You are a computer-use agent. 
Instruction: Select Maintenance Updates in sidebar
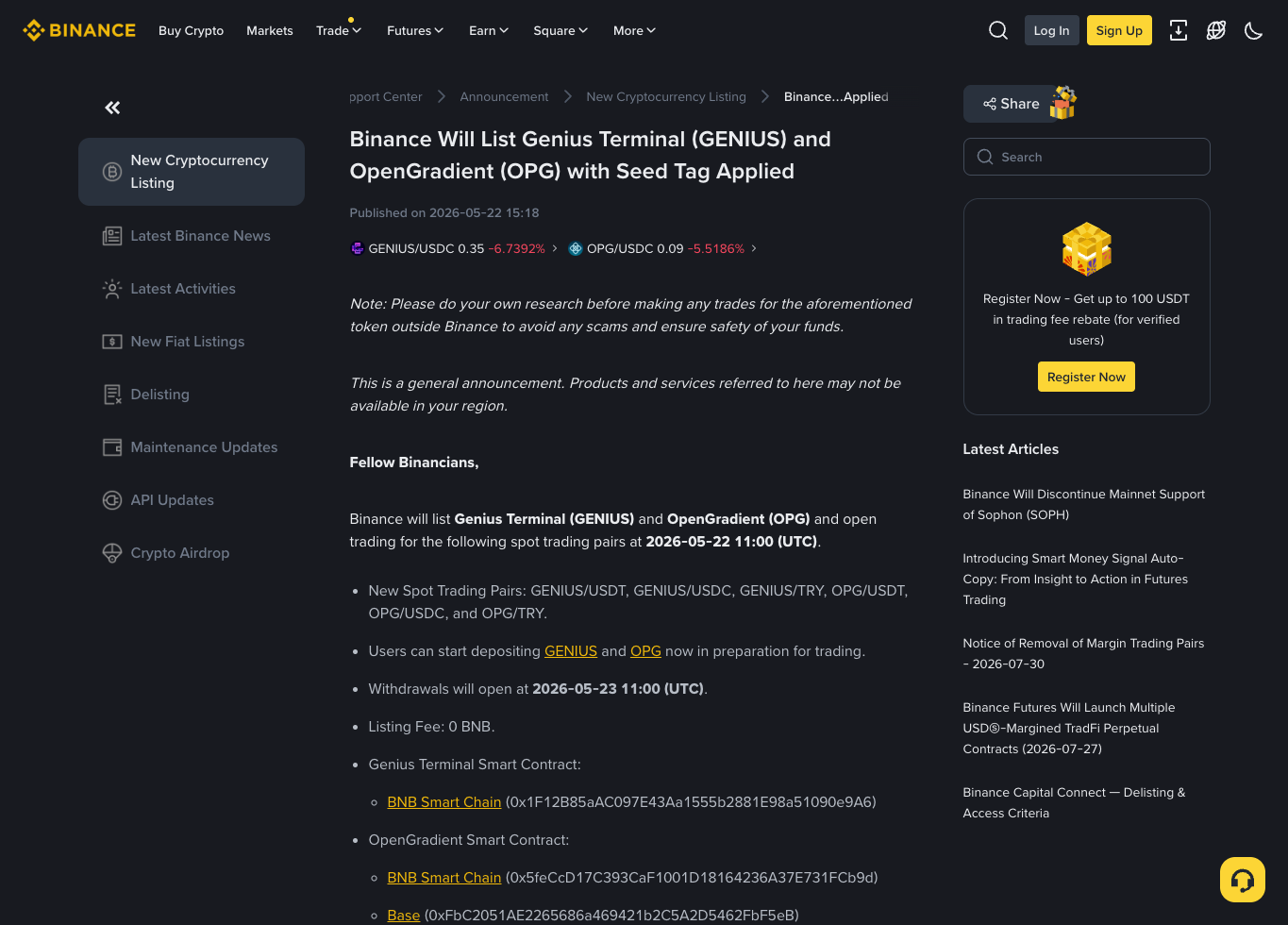(192, 447)
